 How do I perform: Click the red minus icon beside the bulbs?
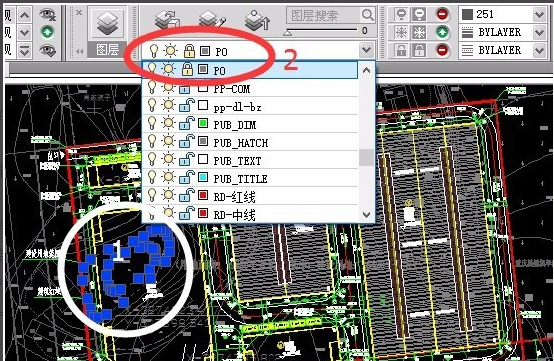point(442,14)
